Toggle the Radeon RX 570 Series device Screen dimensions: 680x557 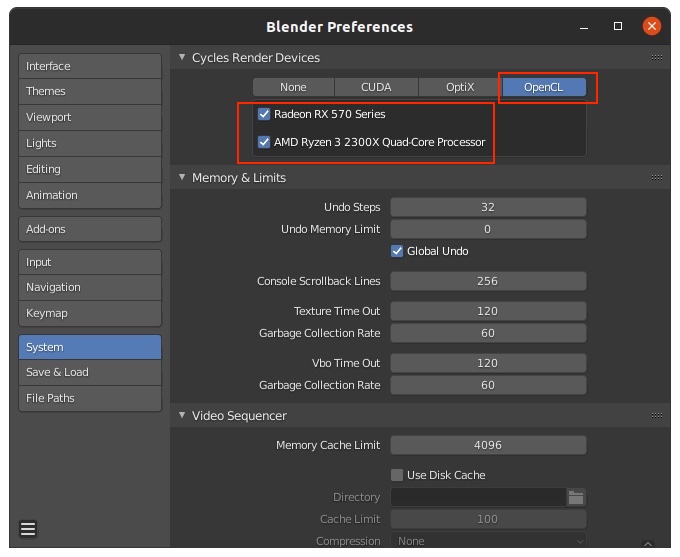click(x=264, y=114)
